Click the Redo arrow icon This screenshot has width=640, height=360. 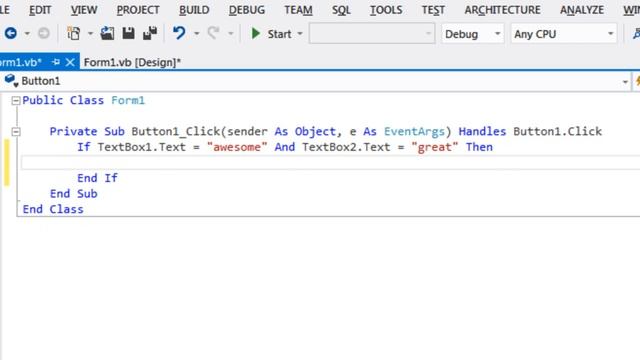(213, 33)
